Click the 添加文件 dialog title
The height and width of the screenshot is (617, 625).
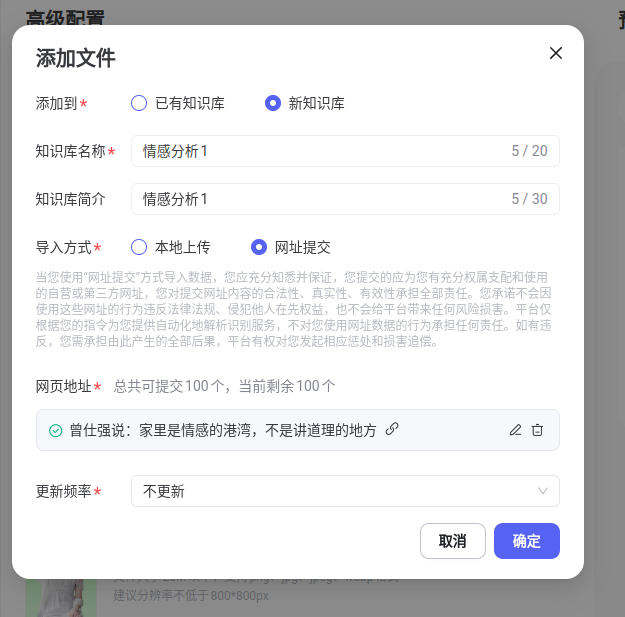[x=76, y=58]
